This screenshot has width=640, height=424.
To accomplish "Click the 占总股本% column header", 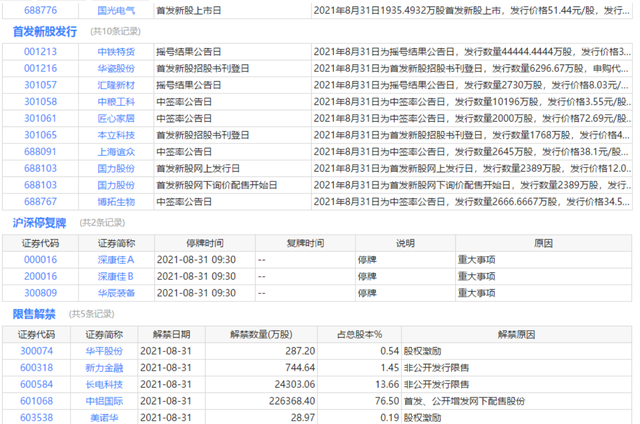I will [360, 335].
